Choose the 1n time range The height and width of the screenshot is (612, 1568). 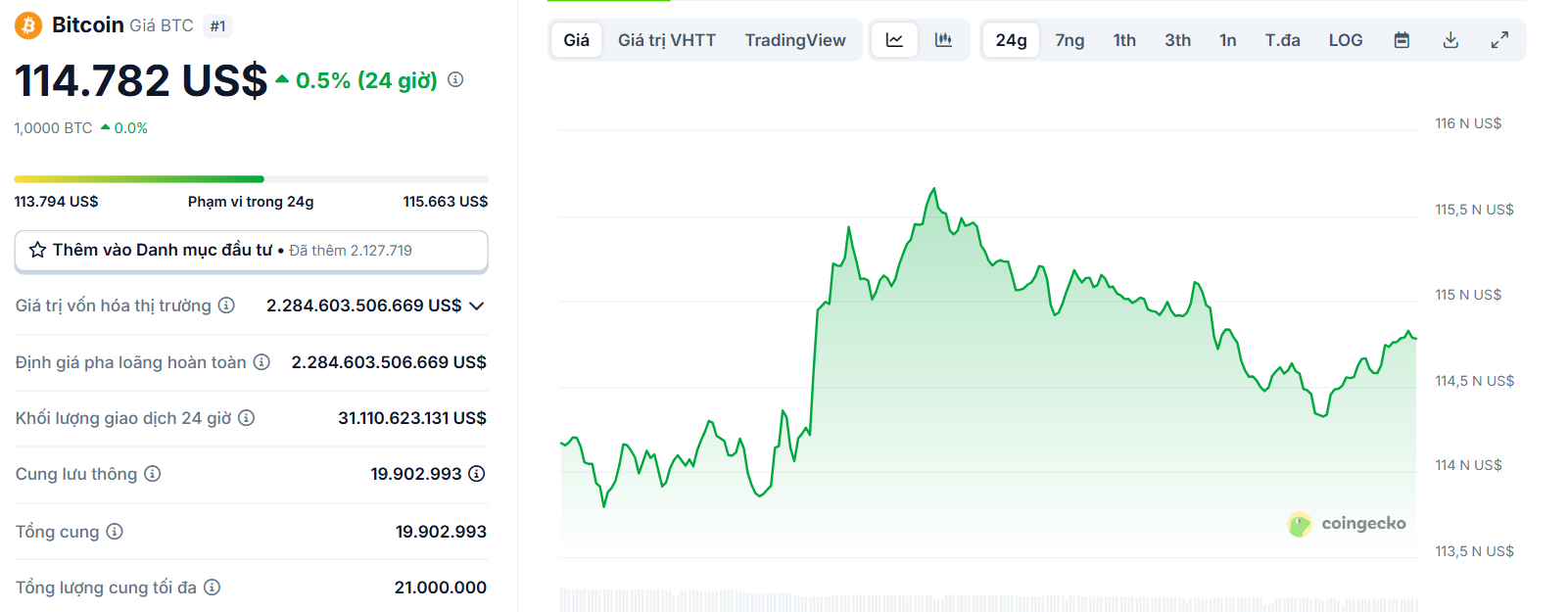pos(1227,40)
